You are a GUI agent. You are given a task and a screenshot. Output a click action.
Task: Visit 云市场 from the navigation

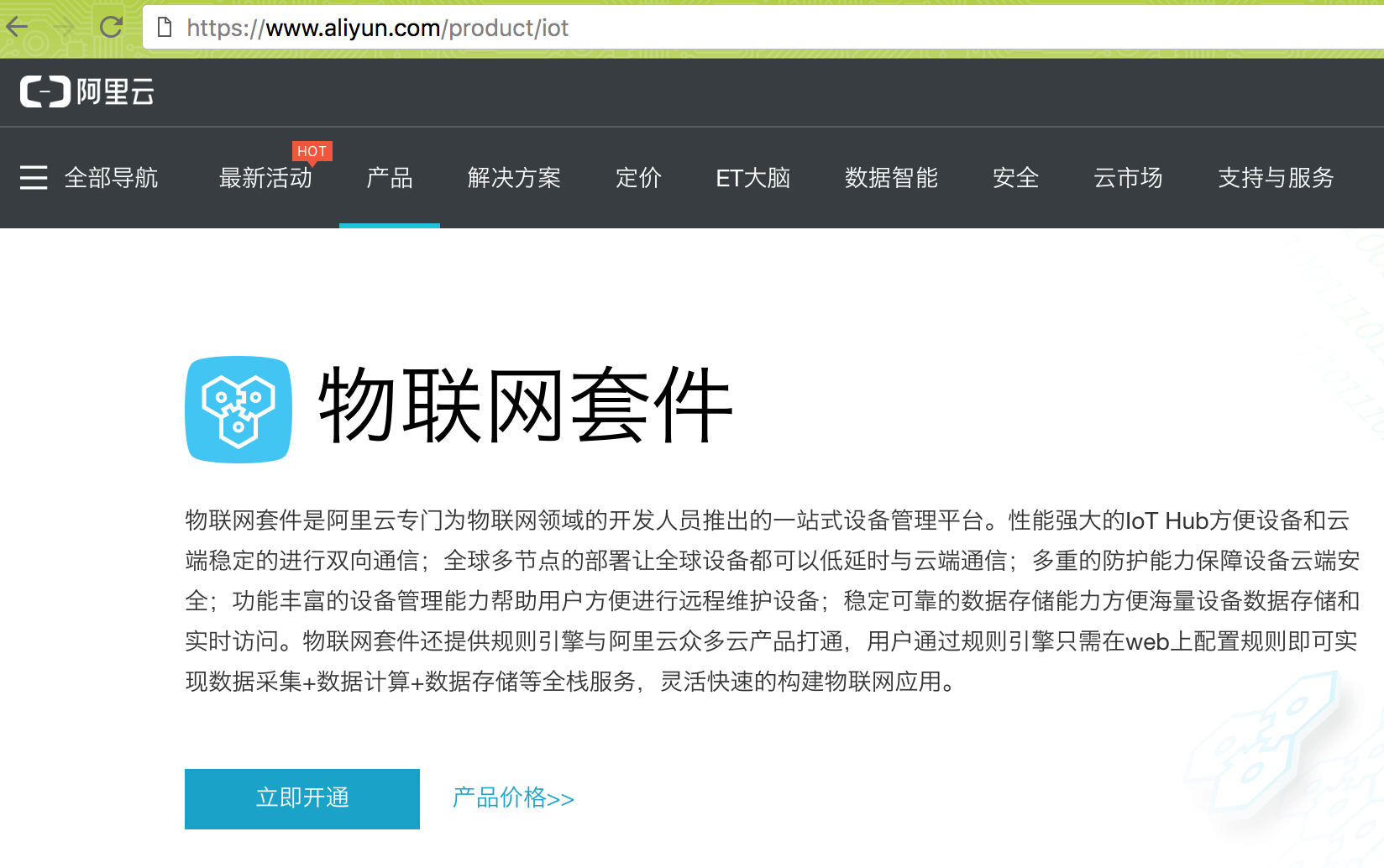tap(1128, 178)
